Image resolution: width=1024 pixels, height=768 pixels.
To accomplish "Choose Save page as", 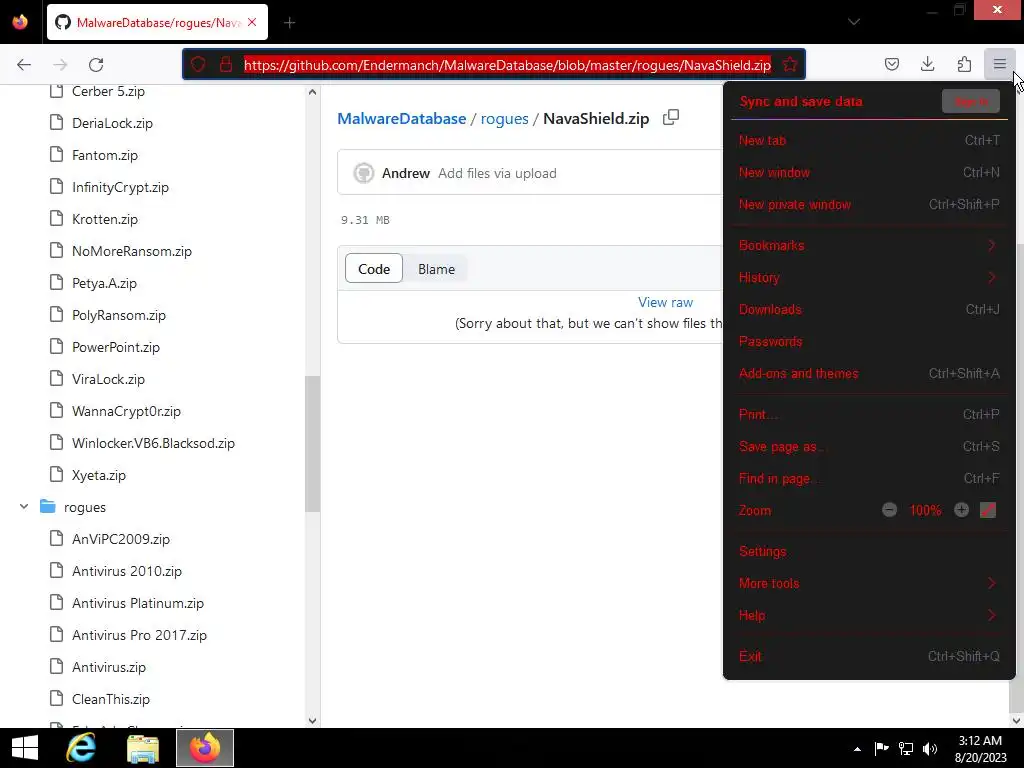I will tap(869, 447).
